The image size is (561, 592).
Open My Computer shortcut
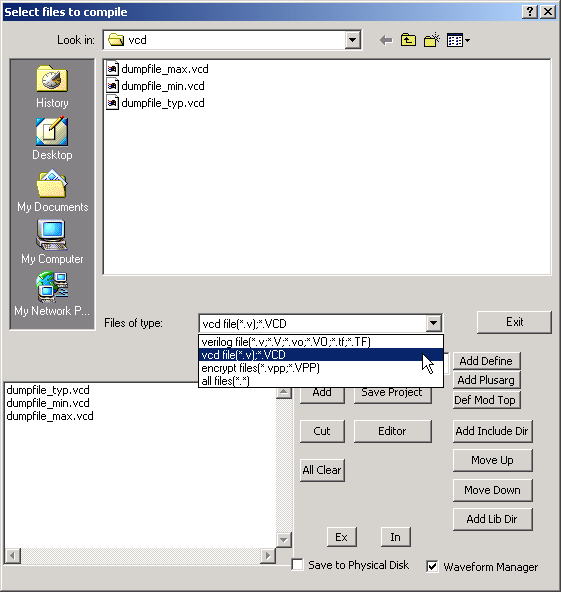point(52,242)
